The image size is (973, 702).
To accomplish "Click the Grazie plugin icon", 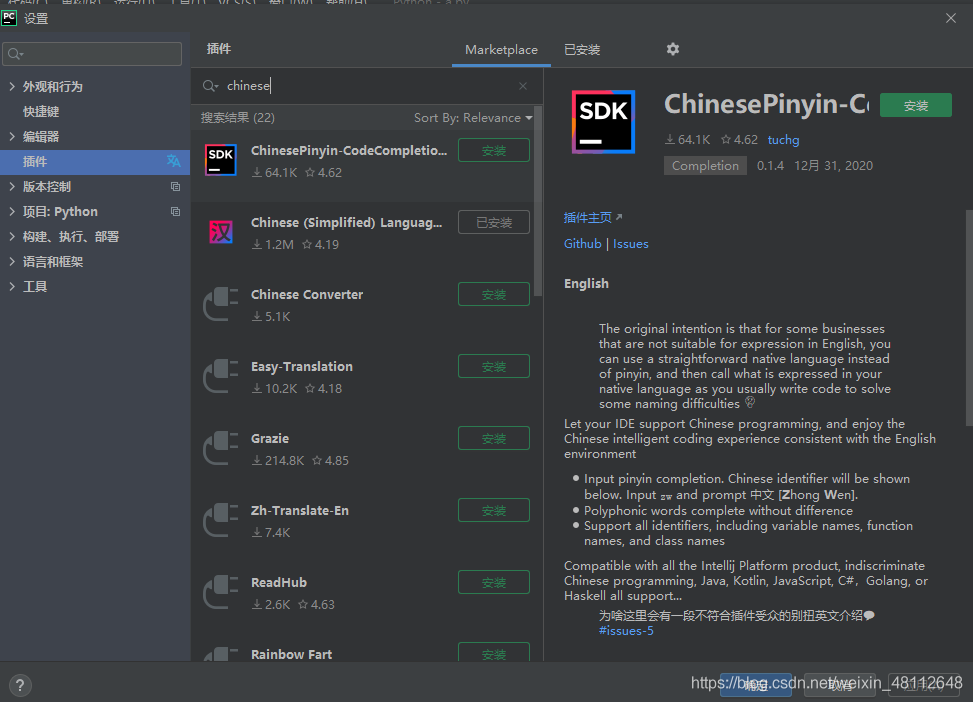I will click(x=221, y=448).
